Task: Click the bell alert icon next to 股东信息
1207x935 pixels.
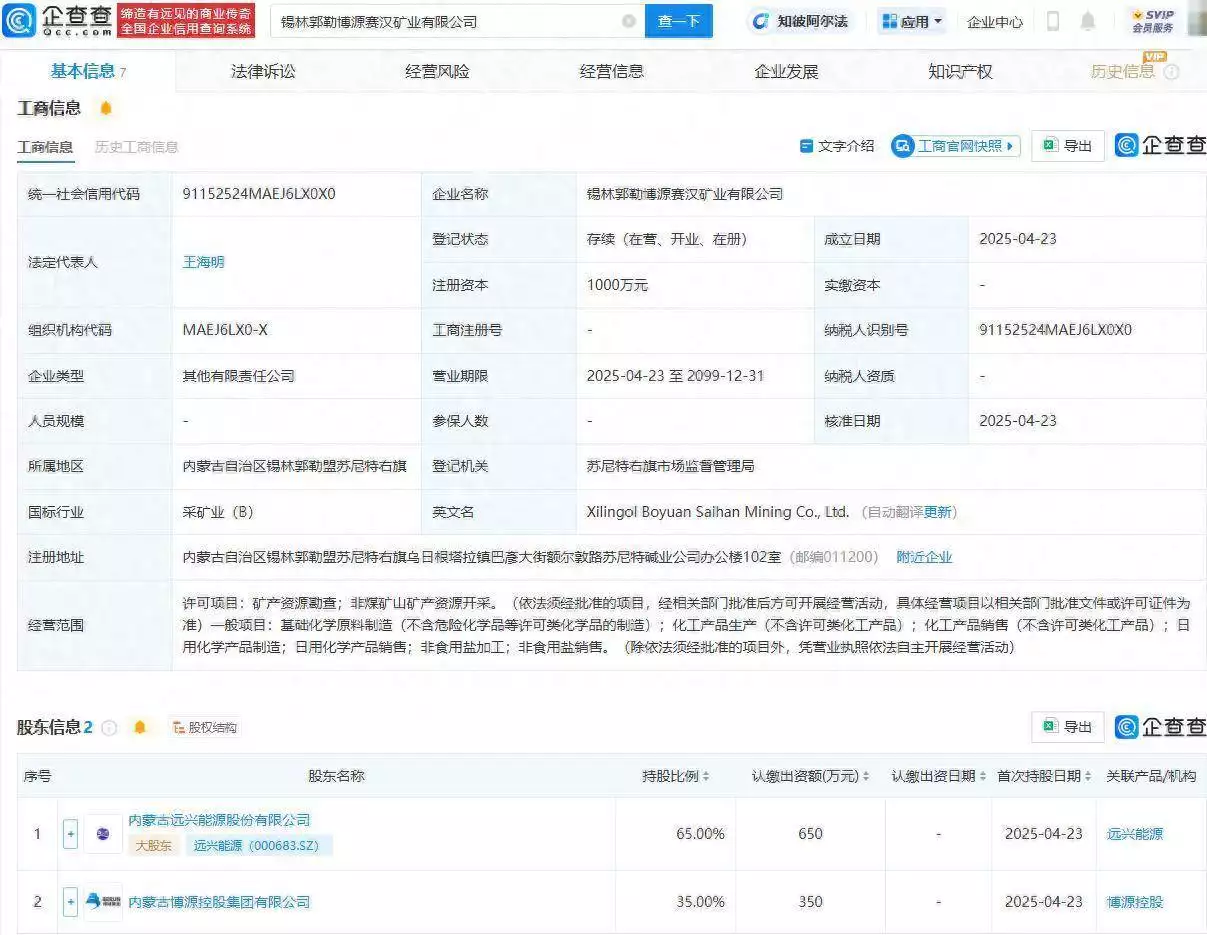Action: pyautogui.click(x=139, y=727)
